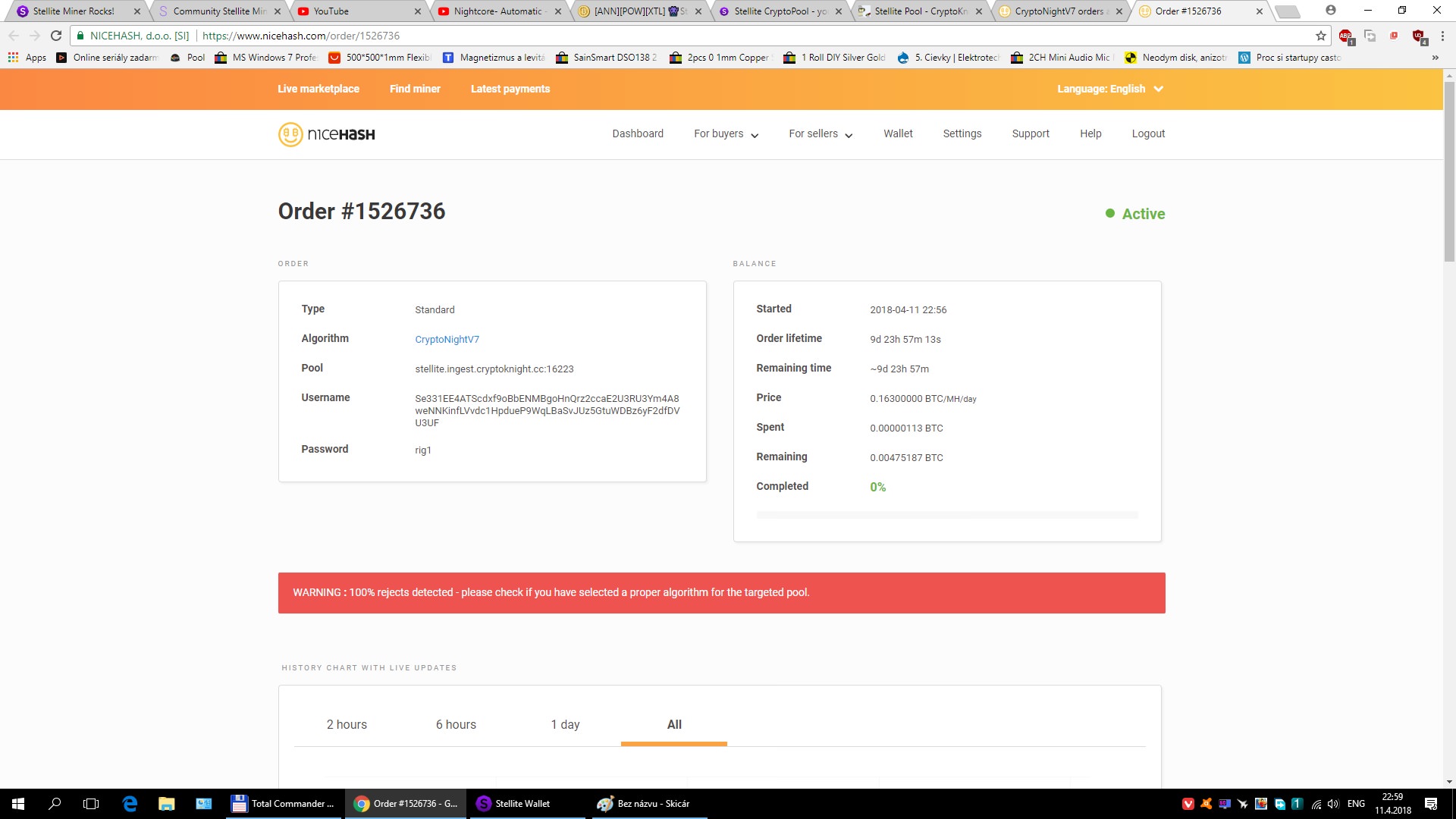Screen dimensions: 1456x819
Task: Click the Adblock extension icon
Action: (1345, 36)
